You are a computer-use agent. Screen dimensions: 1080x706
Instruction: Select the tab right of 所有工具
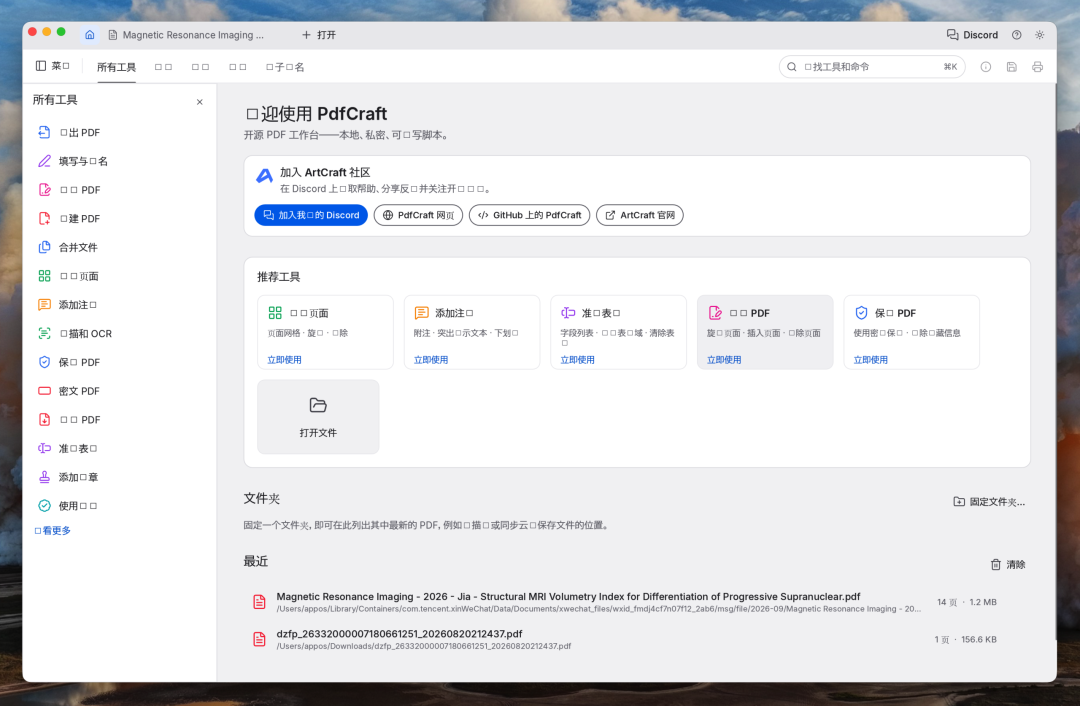point(163,67)
